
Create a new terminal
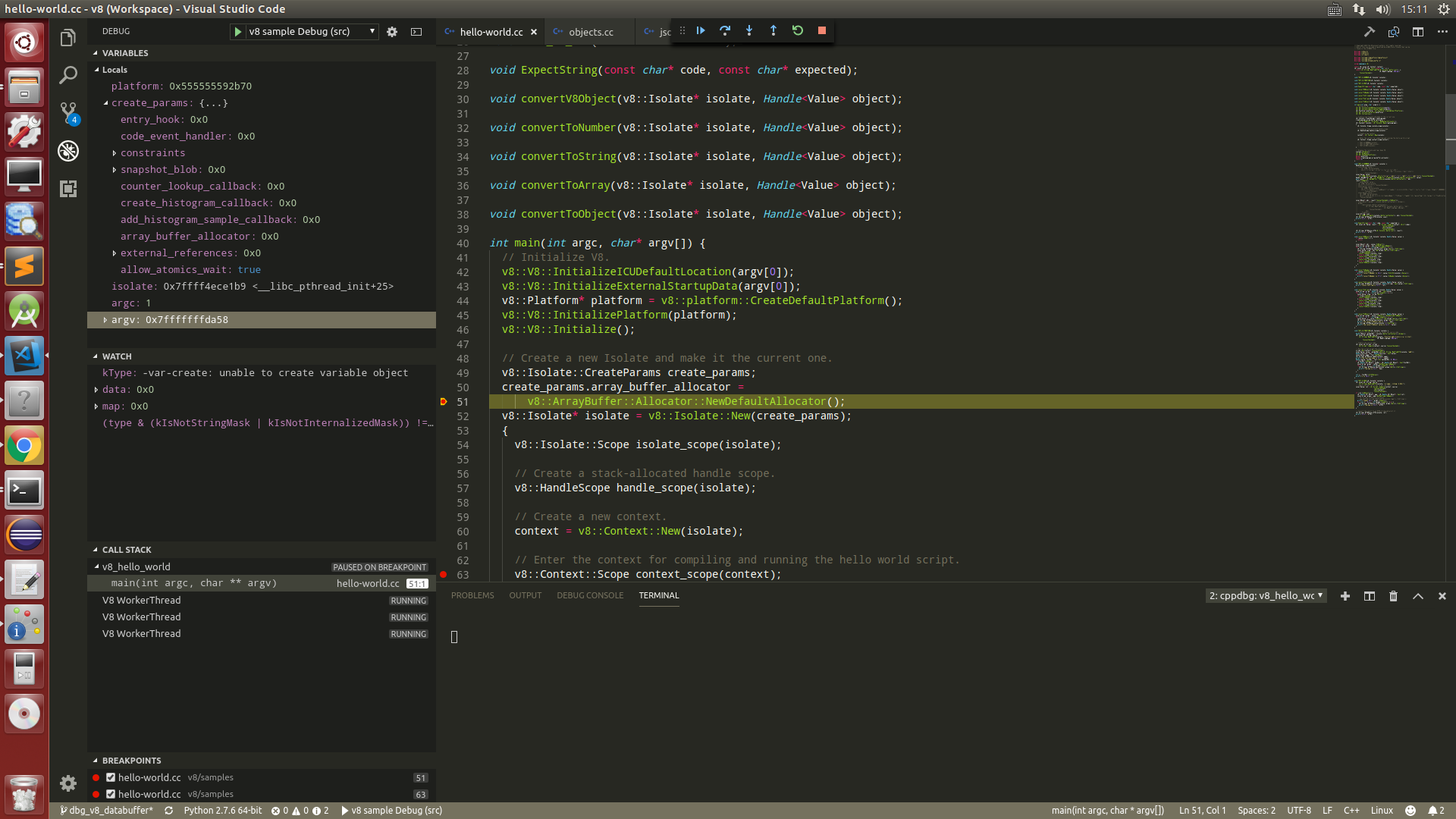1345,596
